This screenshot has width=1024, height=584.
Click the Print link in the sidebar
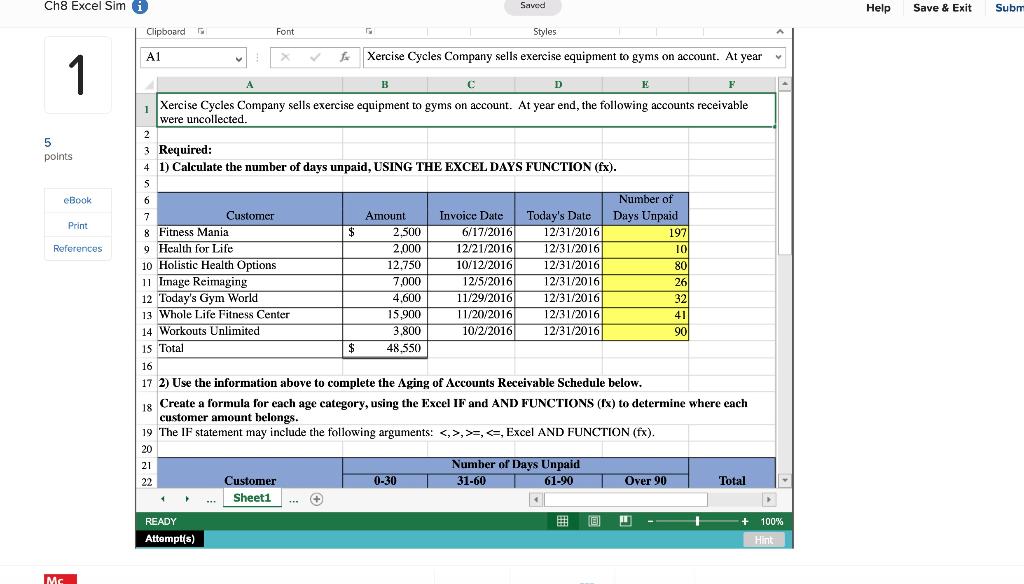77,225
